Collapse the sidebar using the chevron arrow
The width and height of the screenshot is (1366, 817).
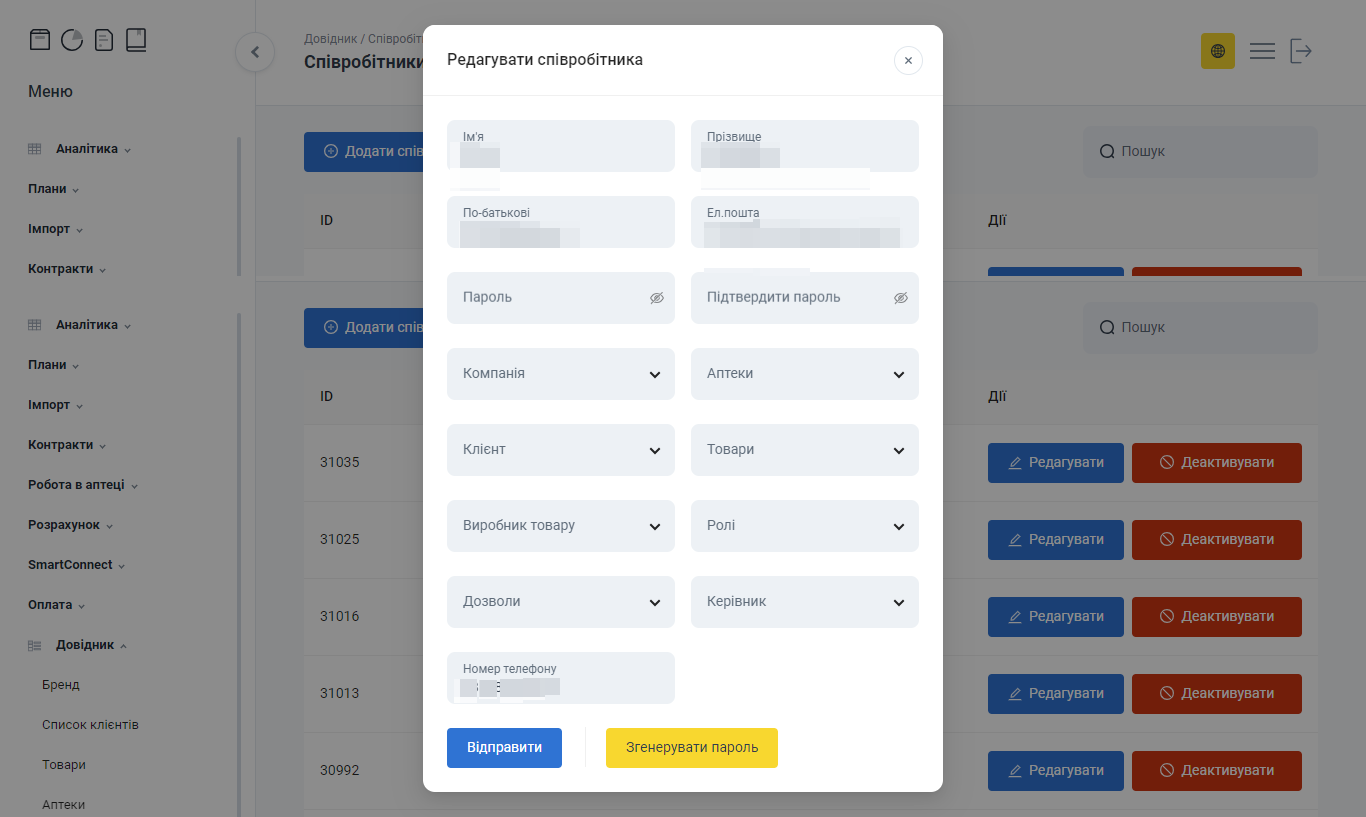coord(255,52)
